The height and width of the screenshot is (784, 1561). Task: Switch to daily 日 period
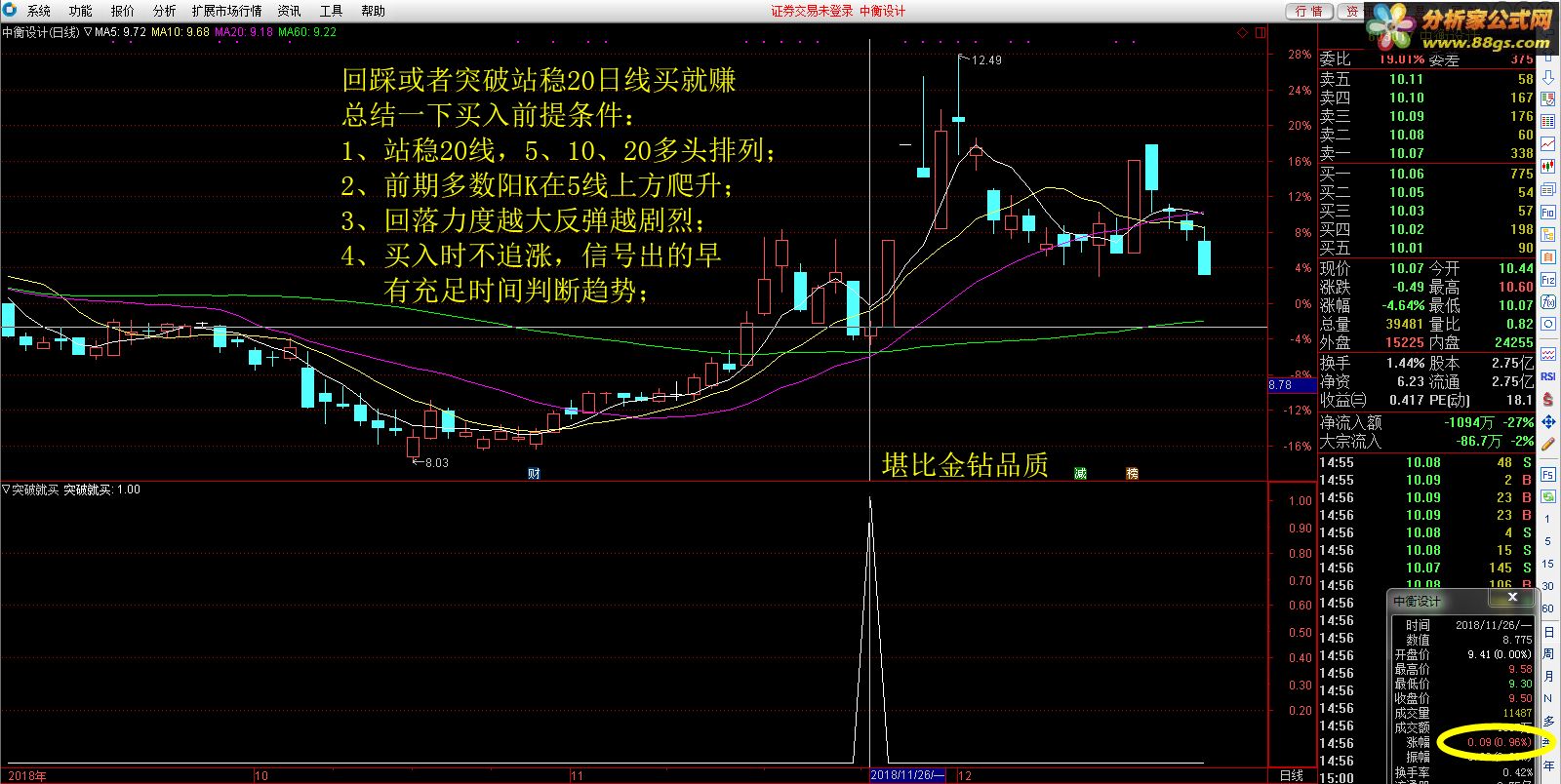point(1548,632)
